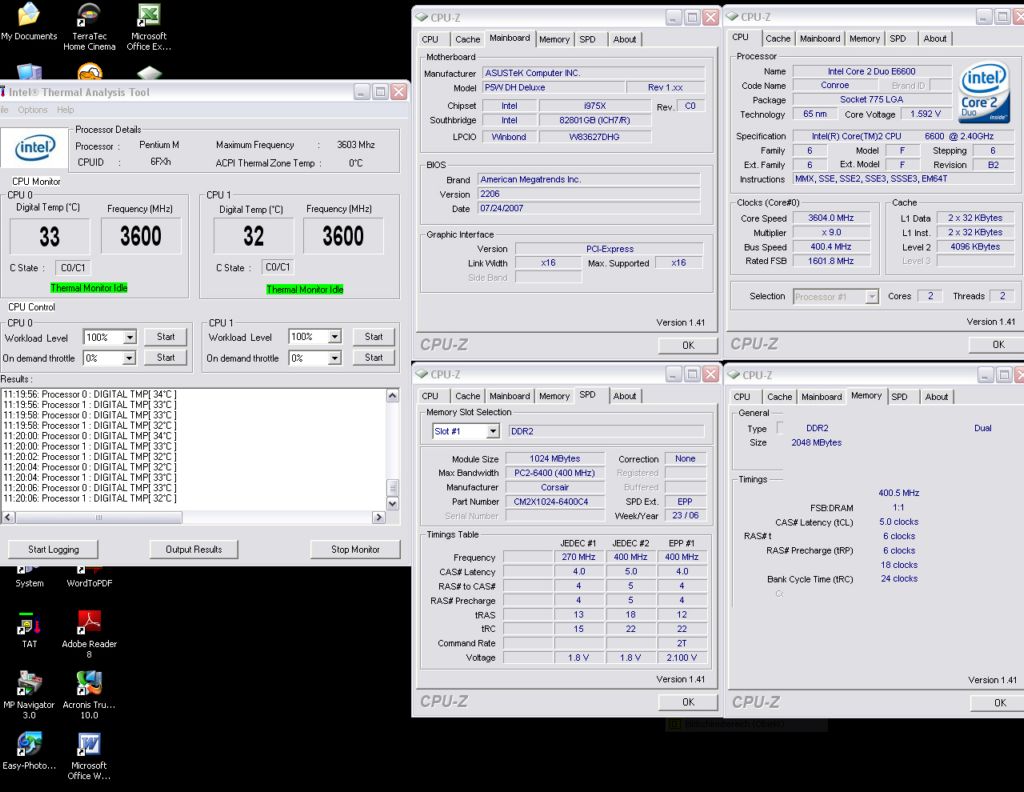Click the results log scroll down arrow
The height and width of the screenshot is (792, 1024).
pos(392,504)
